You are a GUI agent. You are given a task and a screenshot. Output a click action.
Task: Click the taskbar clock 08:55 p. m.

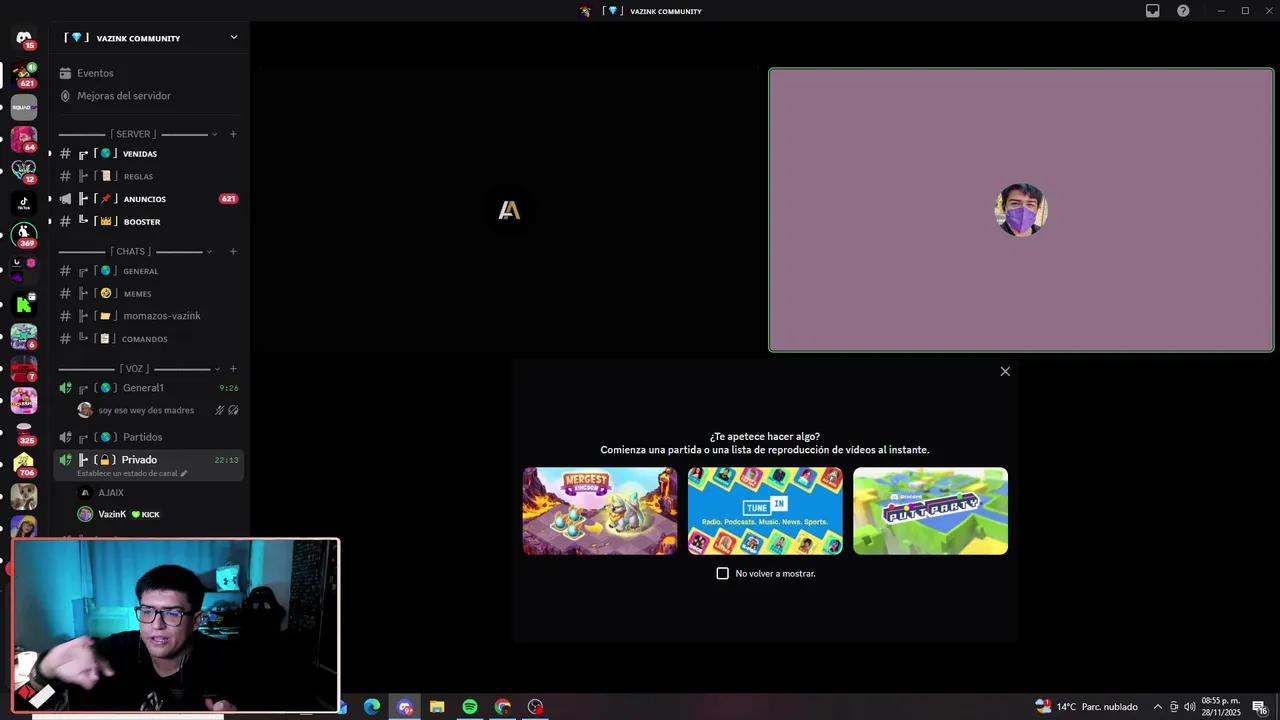(x=1221, y=707)
